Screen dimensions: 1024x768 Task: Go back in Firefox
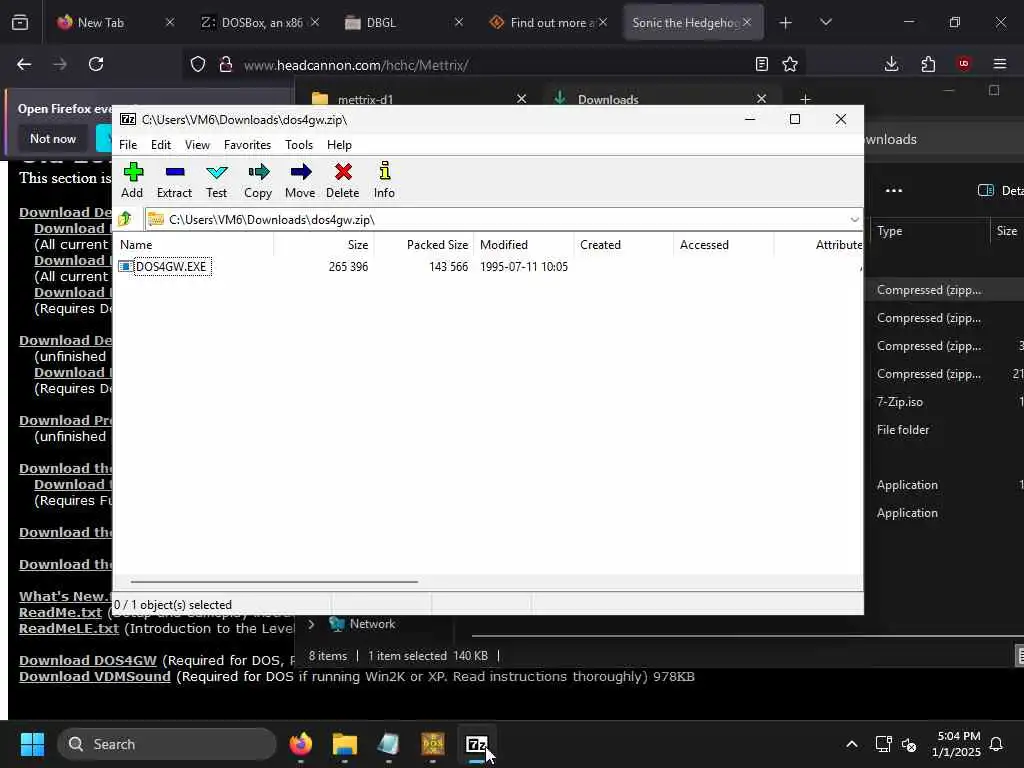[x=24, y=64]
